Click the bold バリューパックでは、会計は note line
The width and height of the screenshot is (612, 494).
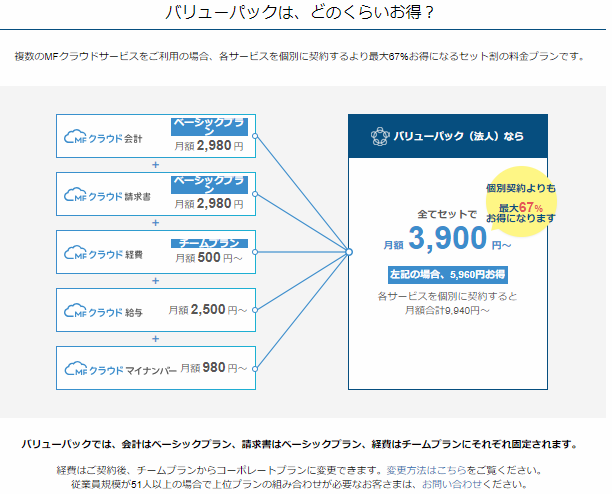point(299,444)
